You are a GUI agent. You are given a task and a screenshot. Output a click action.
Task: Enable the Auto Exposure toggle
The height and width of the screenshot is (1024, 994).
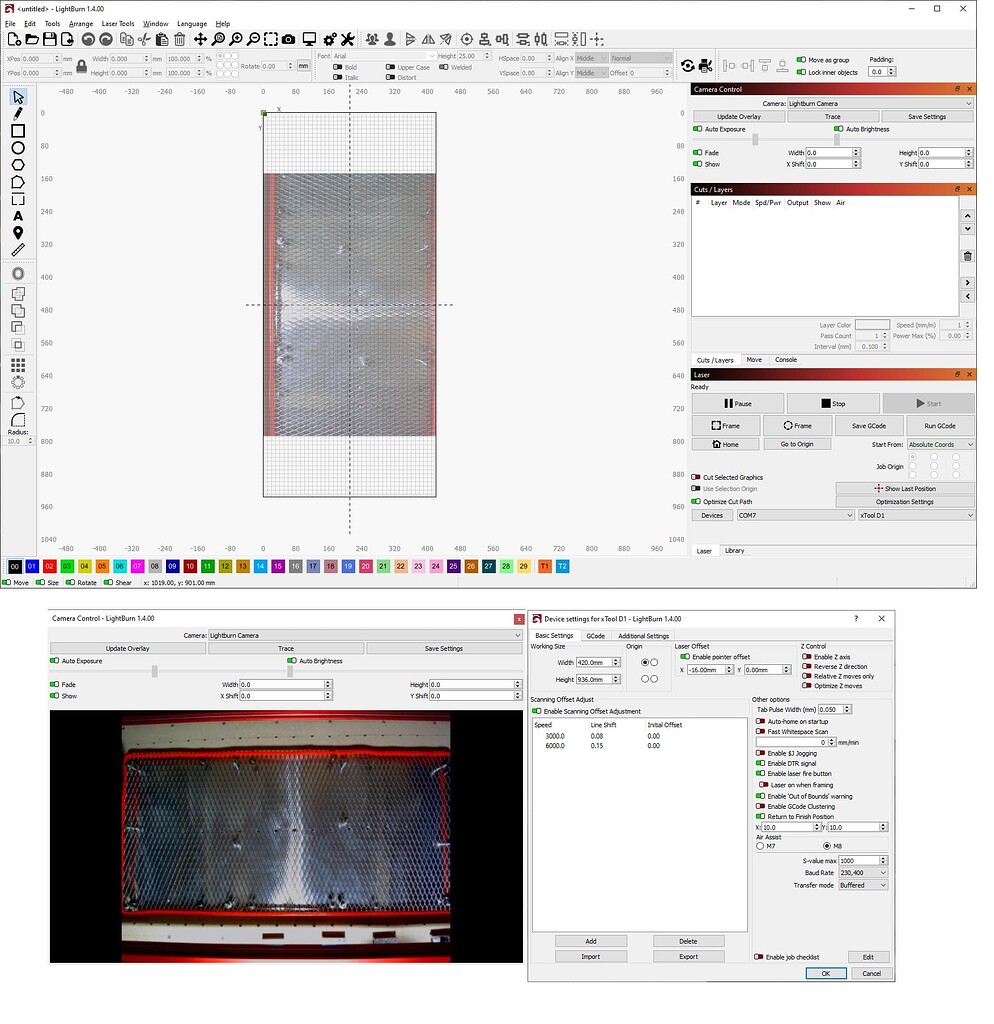coord(697,129)
